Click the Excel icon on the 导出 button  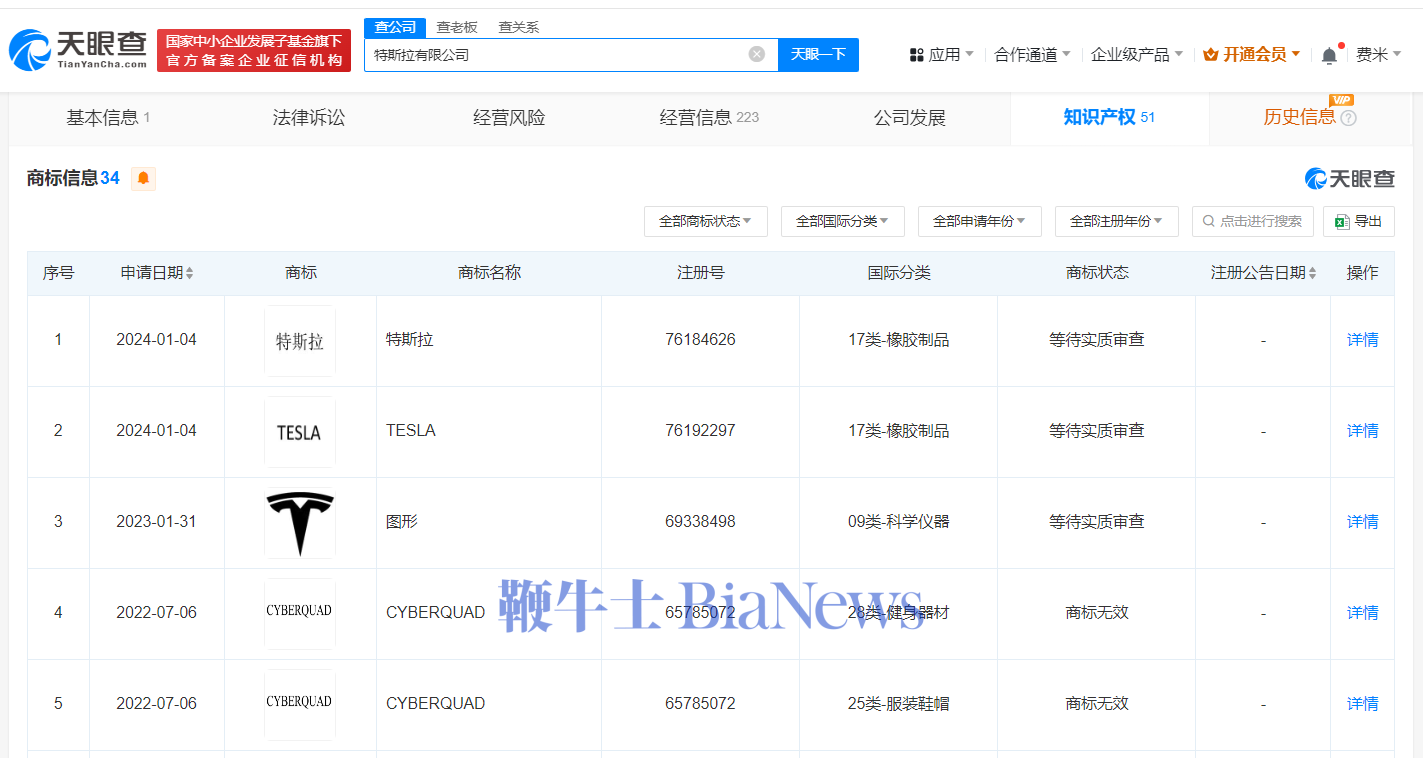[1341, 221]
